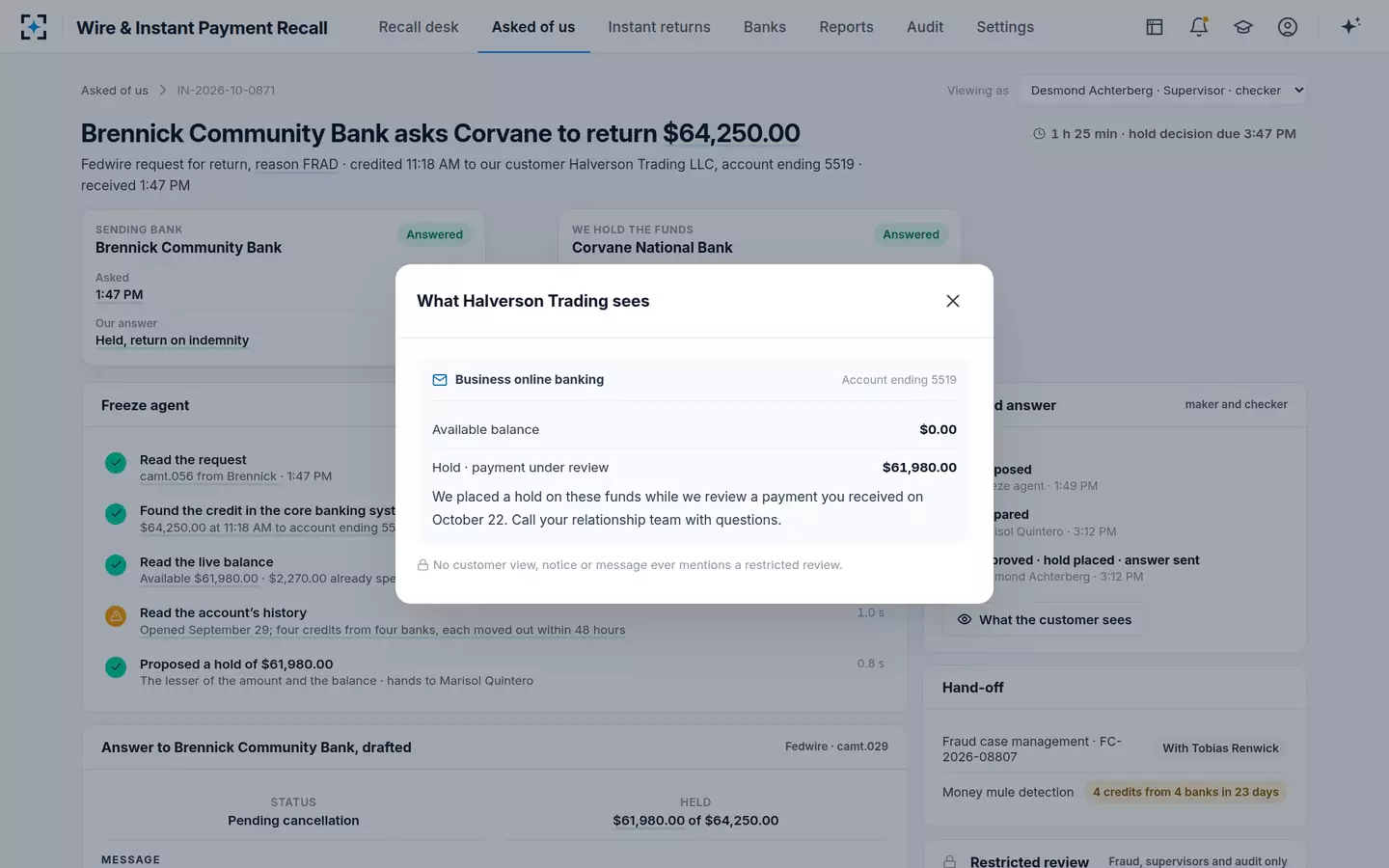
Task: Click the reason FRAD underlined link
Action: pos(296,164)
